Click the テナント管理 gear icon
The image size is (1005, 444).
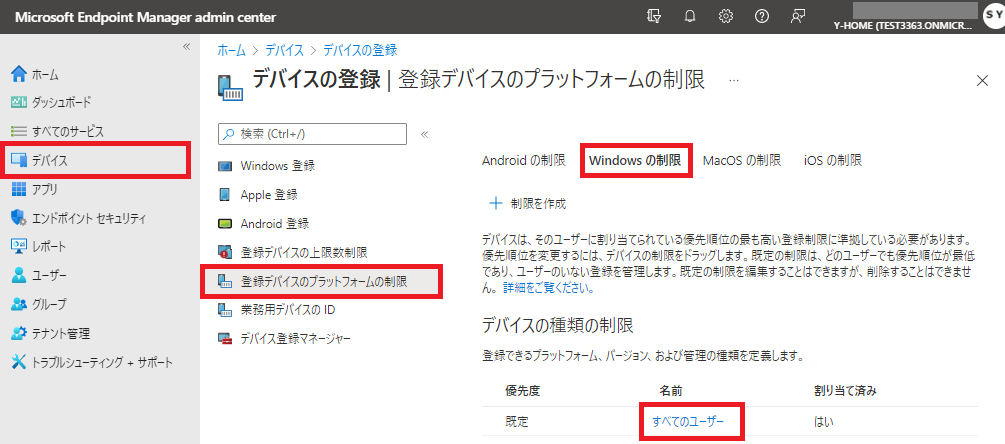pos(19,334)
